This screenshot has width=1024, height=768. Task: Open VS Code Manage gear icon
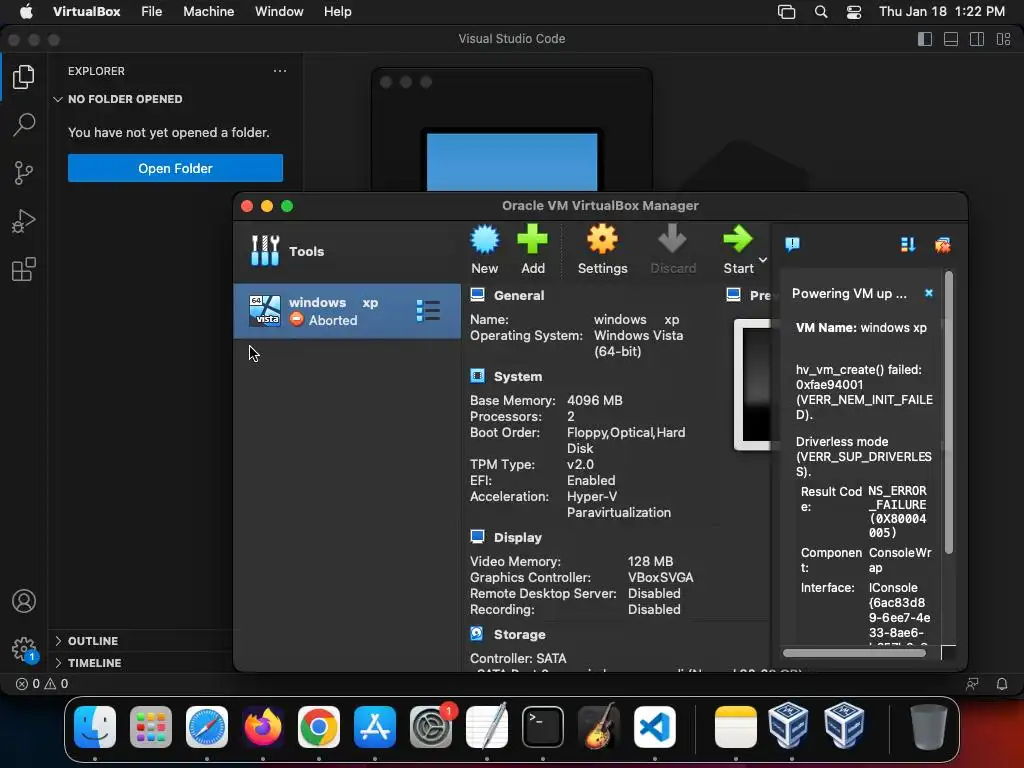24,649
